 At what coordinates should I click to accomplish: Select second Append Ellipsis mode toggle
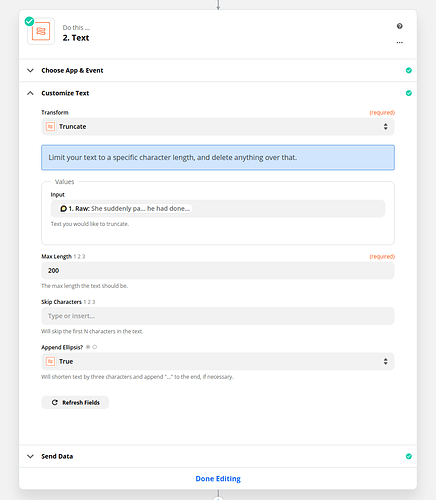[95, 347]
